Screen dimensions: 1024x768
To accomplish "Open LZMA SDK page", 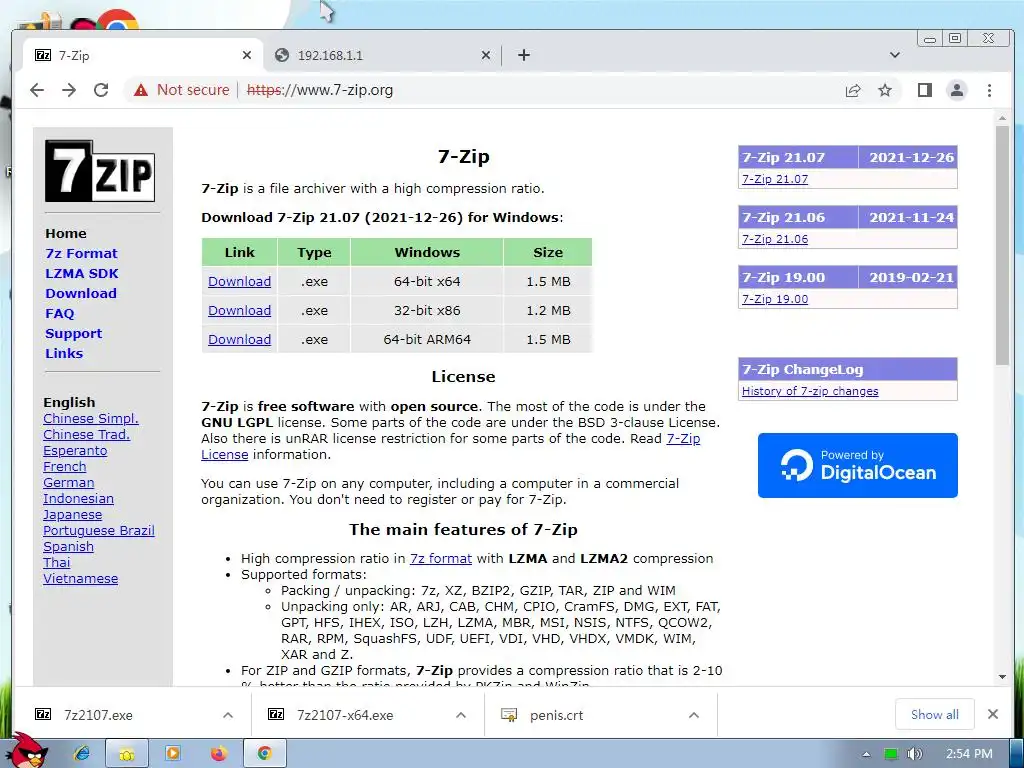I will 82,274.
